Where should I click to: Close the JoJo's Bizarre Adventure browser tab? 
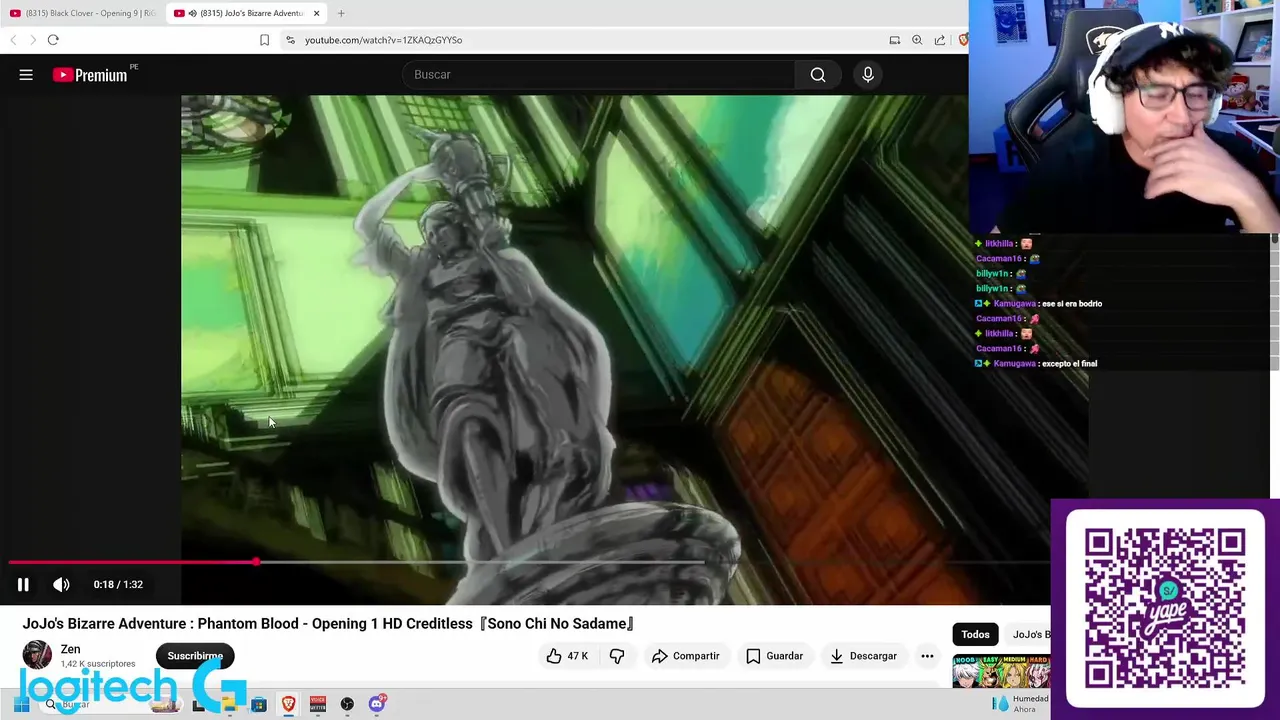(x=317, y=13)
